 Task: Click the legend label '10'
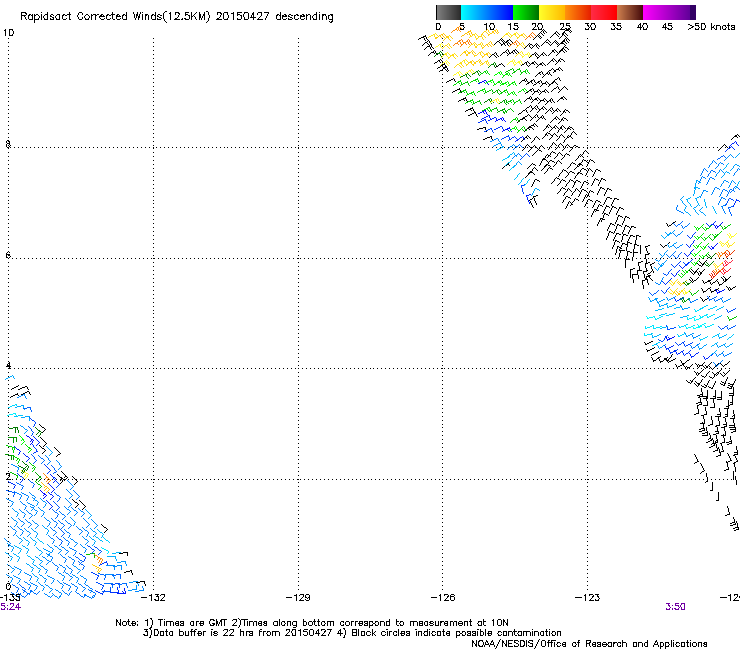pos(489,27)
